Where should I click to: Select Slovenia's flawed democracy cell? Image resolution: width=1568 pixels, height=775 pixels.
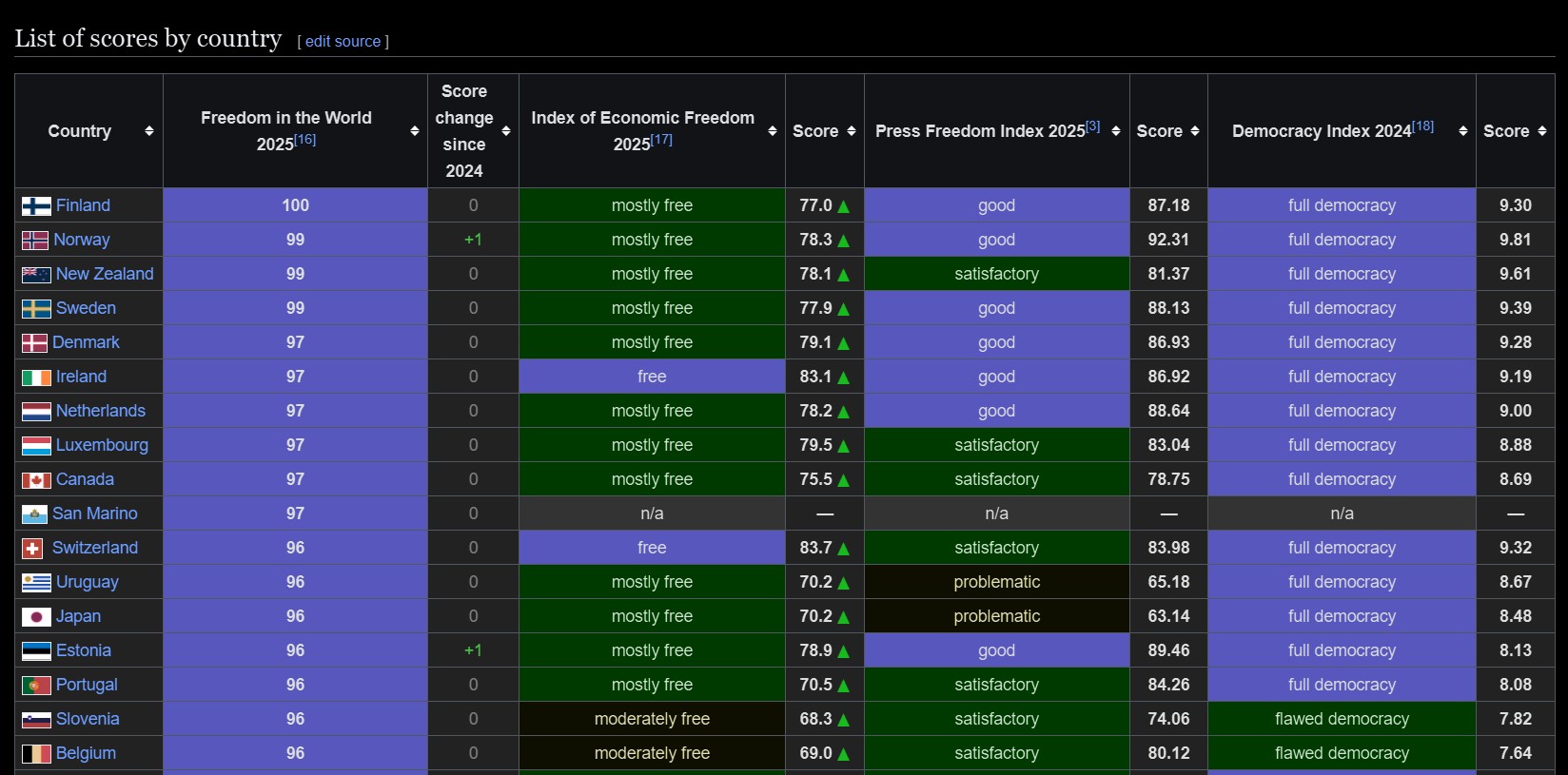[1342, 719]
